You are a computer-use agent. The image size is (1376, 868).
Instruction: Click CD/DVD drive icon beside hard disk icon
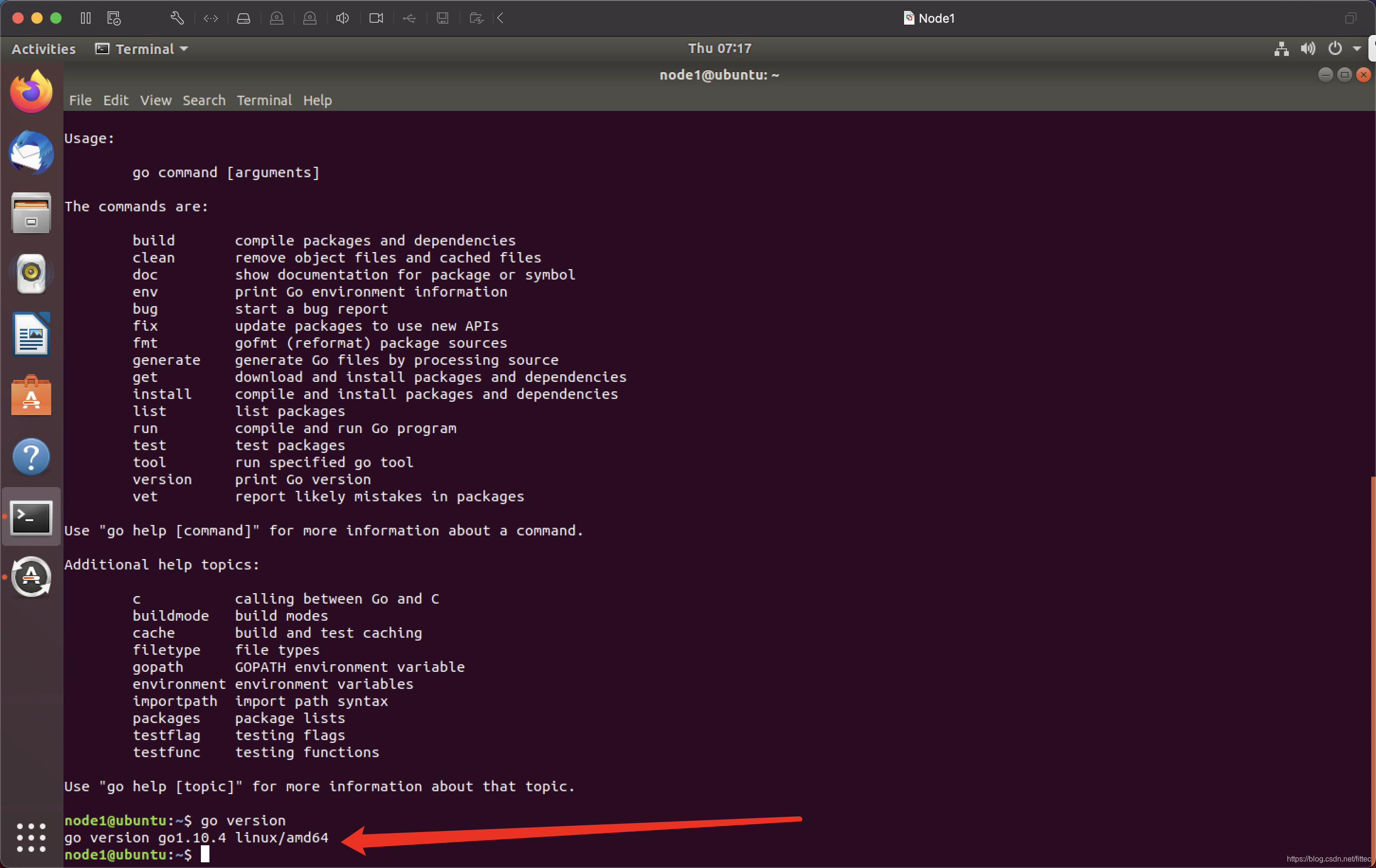[x=277, y=18]
